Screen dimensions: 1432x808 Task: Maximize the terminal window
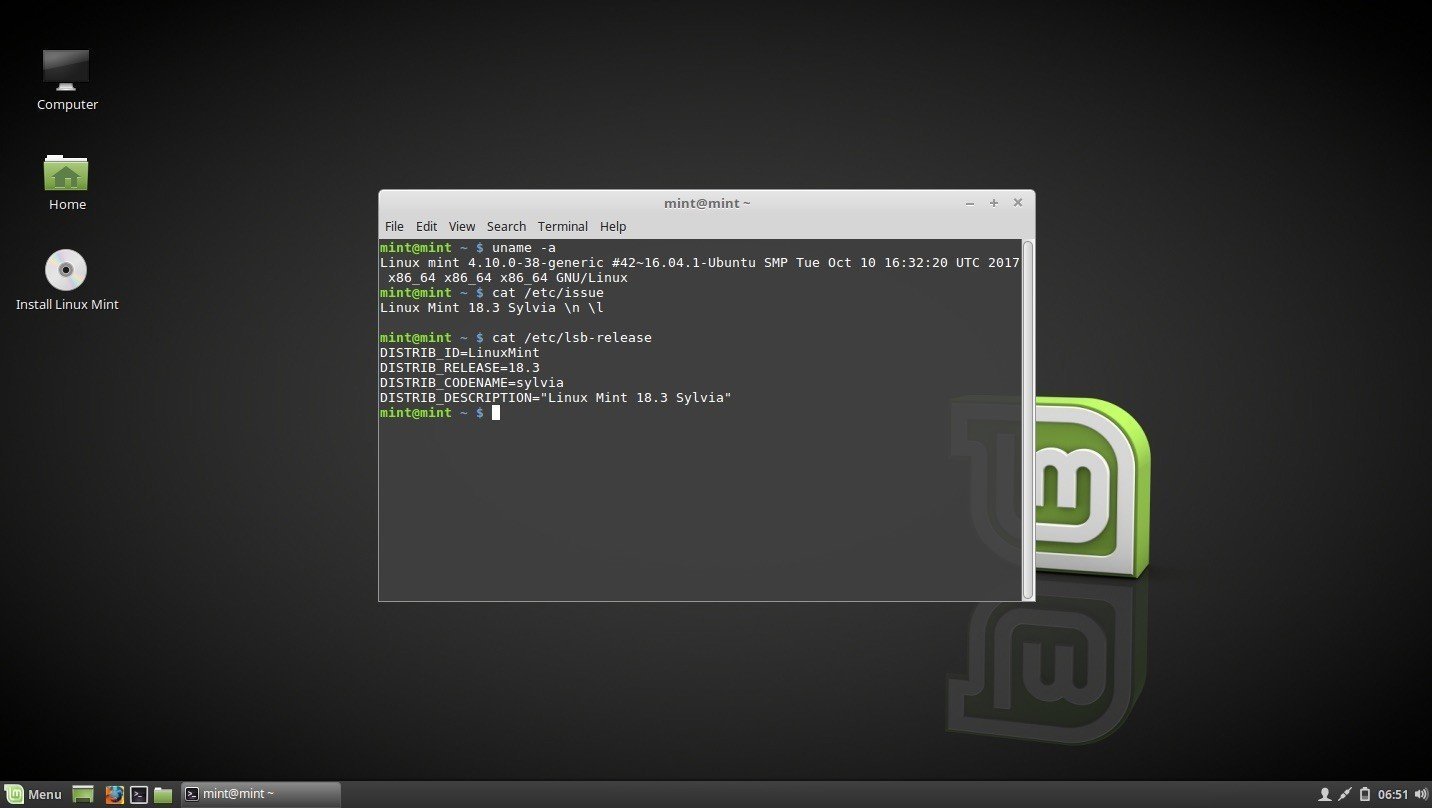pyautogui.click(x=993, y=203)
